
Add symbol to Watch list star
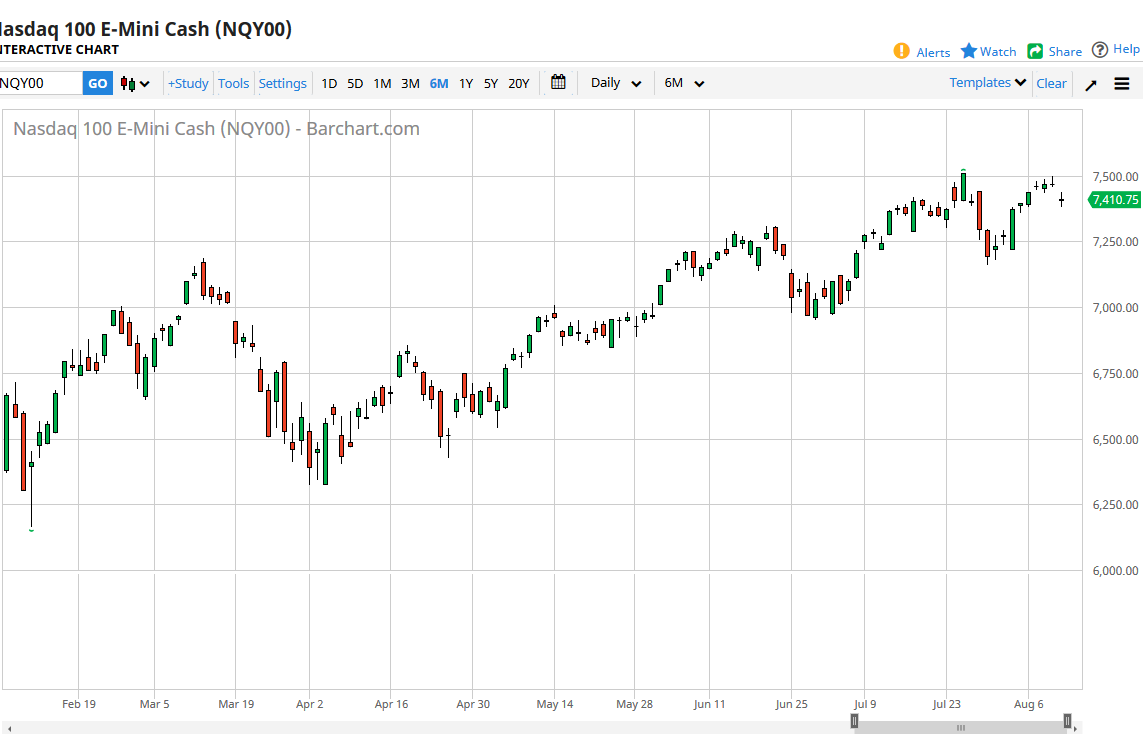969,51
